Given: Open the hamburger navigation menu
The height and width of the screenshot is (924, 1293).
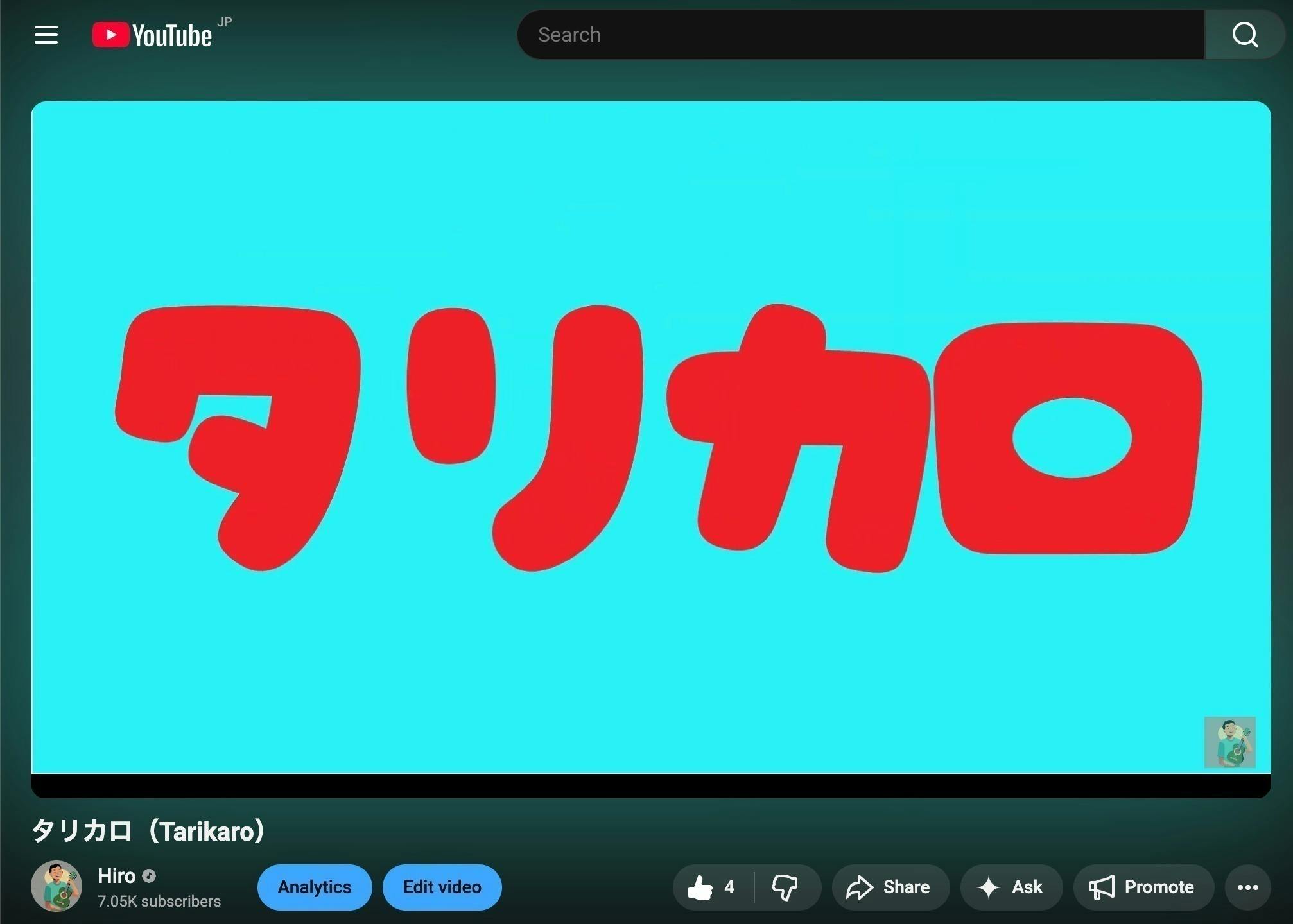Looking at the screenshot, I should [46, 34].
